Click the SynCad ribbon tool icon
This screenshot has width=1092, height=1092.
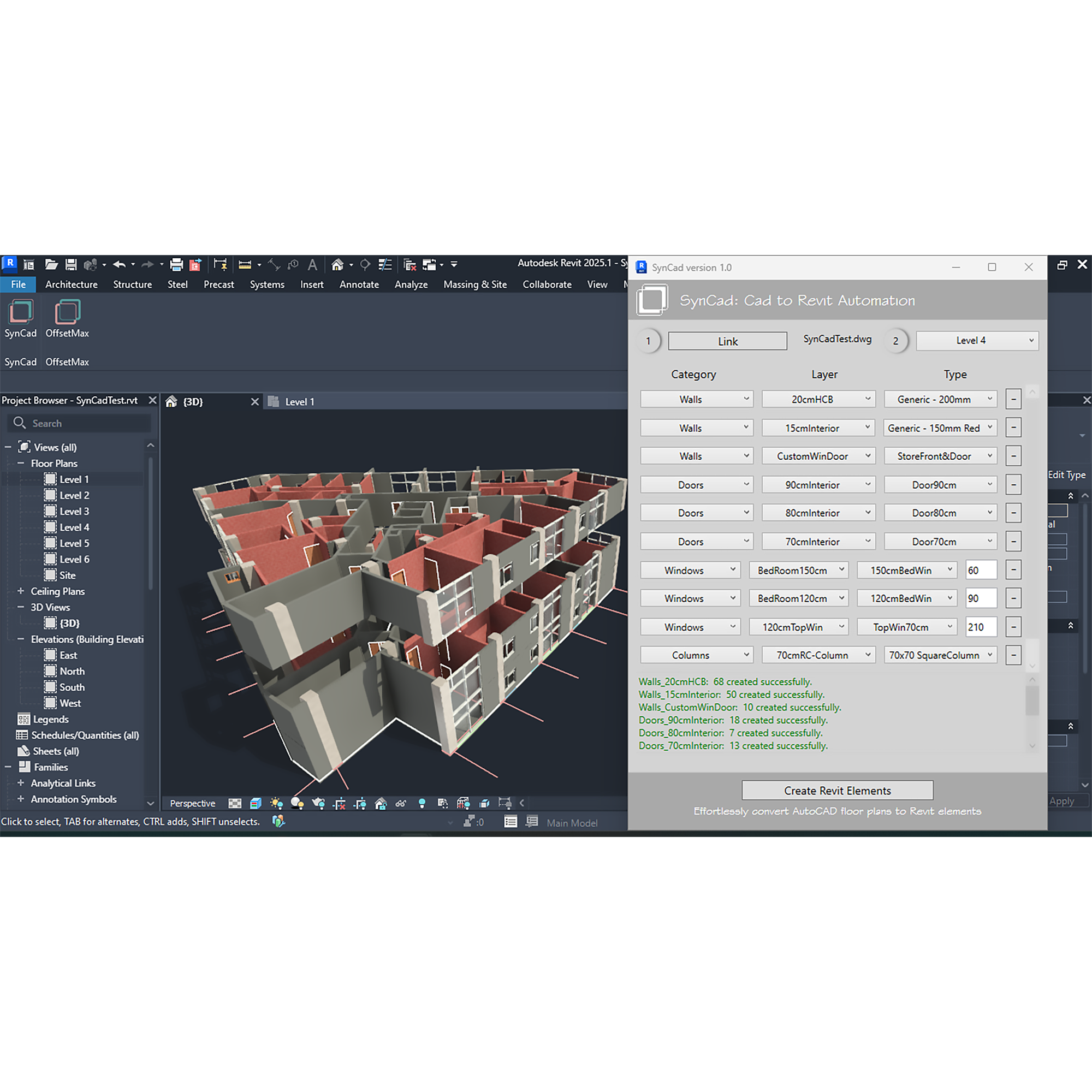[20, 312]
